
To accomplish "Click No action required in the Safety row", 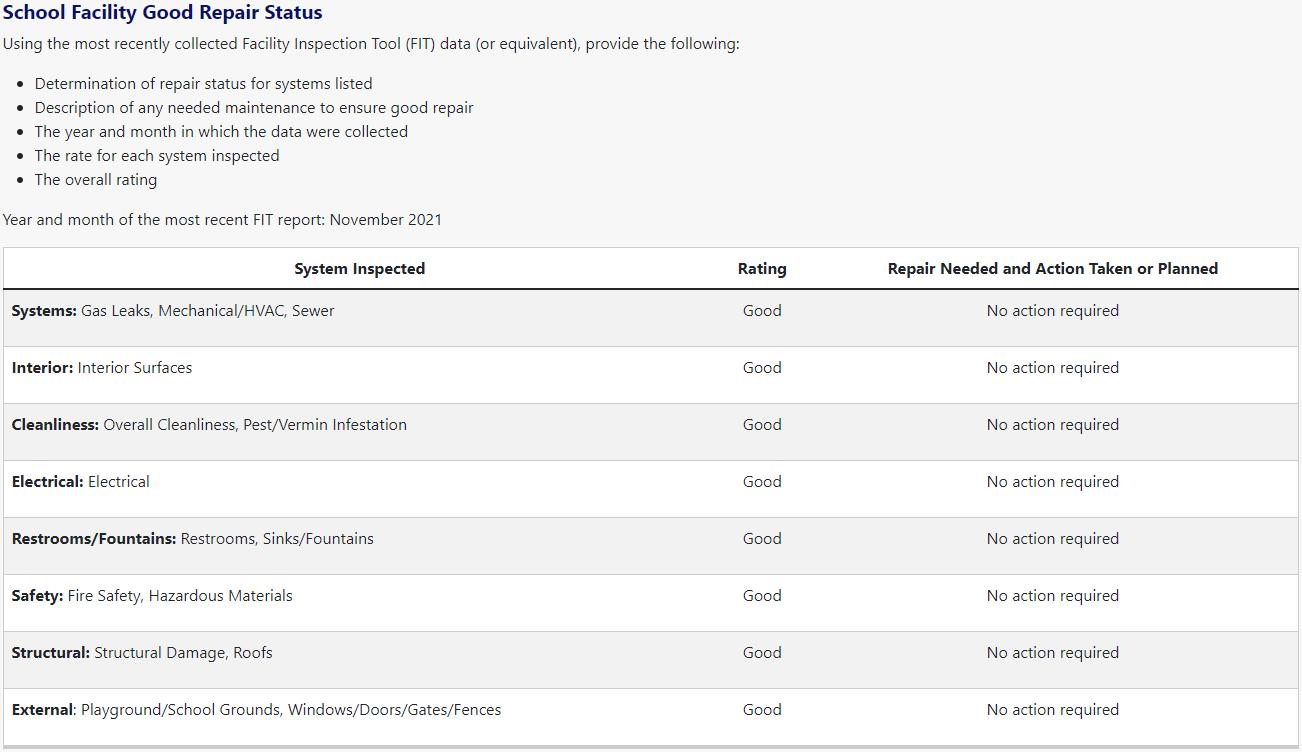I will [1052, 596].
